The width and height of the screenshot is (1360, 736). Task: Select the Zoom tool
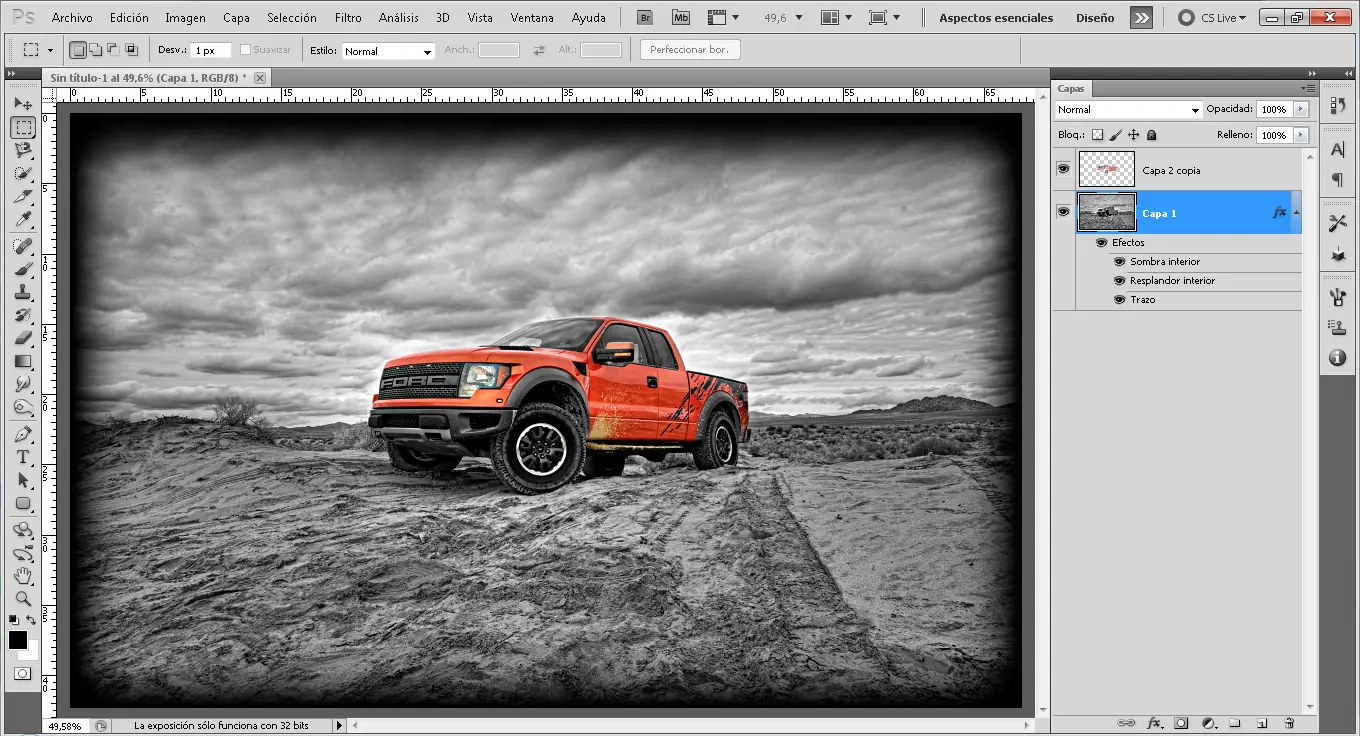point(23,599)
